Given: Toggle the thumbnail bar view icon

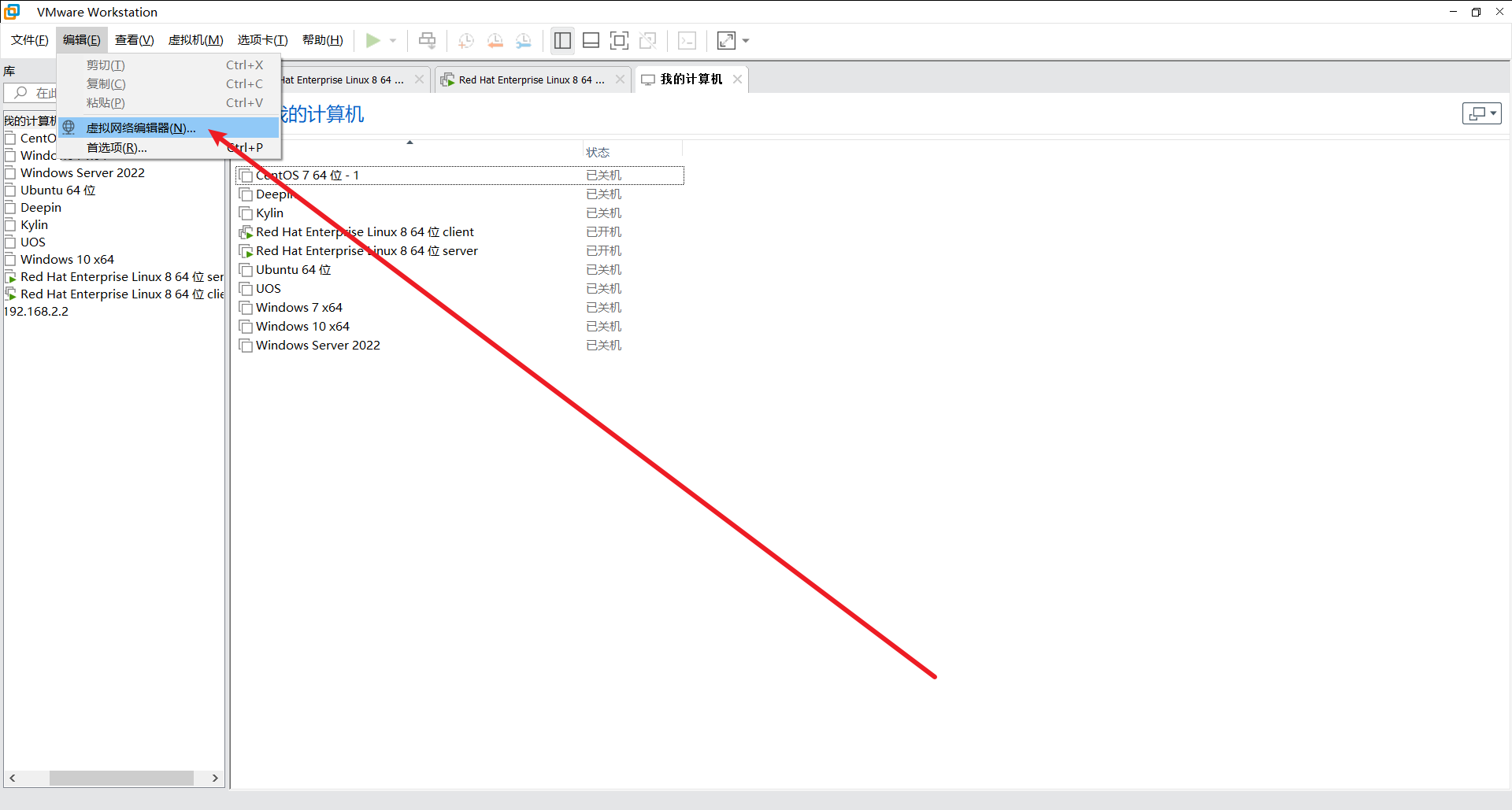Looking at the screenshot, I should click(x=591, y=40).
